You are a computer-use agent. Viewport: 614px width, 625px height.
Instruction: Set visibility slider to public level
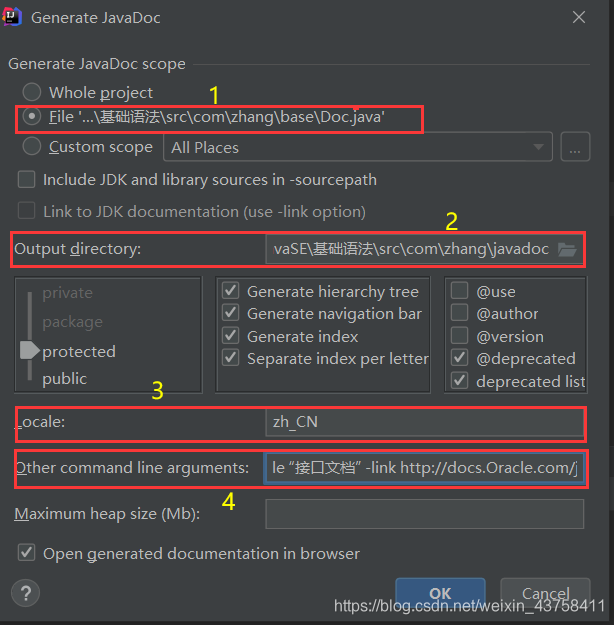click(65, 379)
